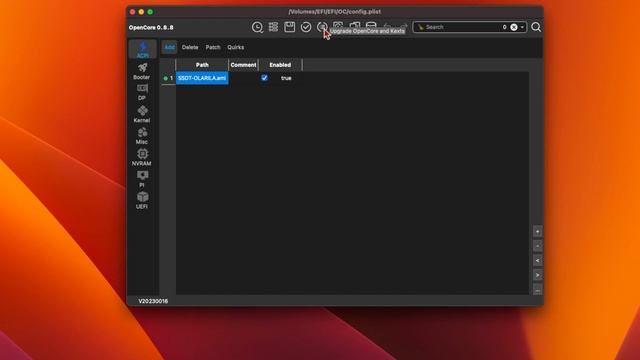
Task: Open the PI section in the sidebar
Action: (142, 179)
